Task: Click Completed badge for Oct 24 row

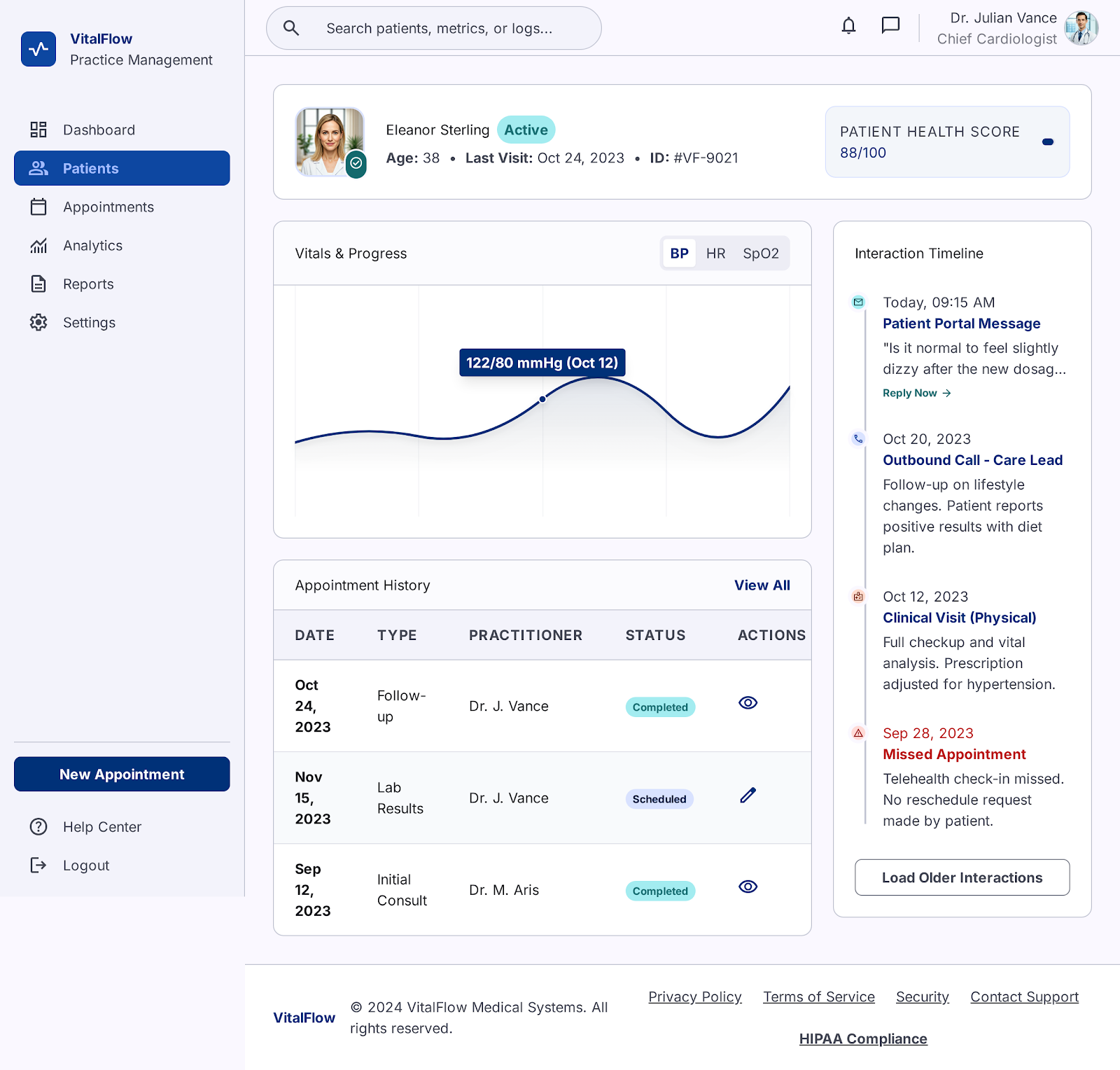Action: [660, 707]
